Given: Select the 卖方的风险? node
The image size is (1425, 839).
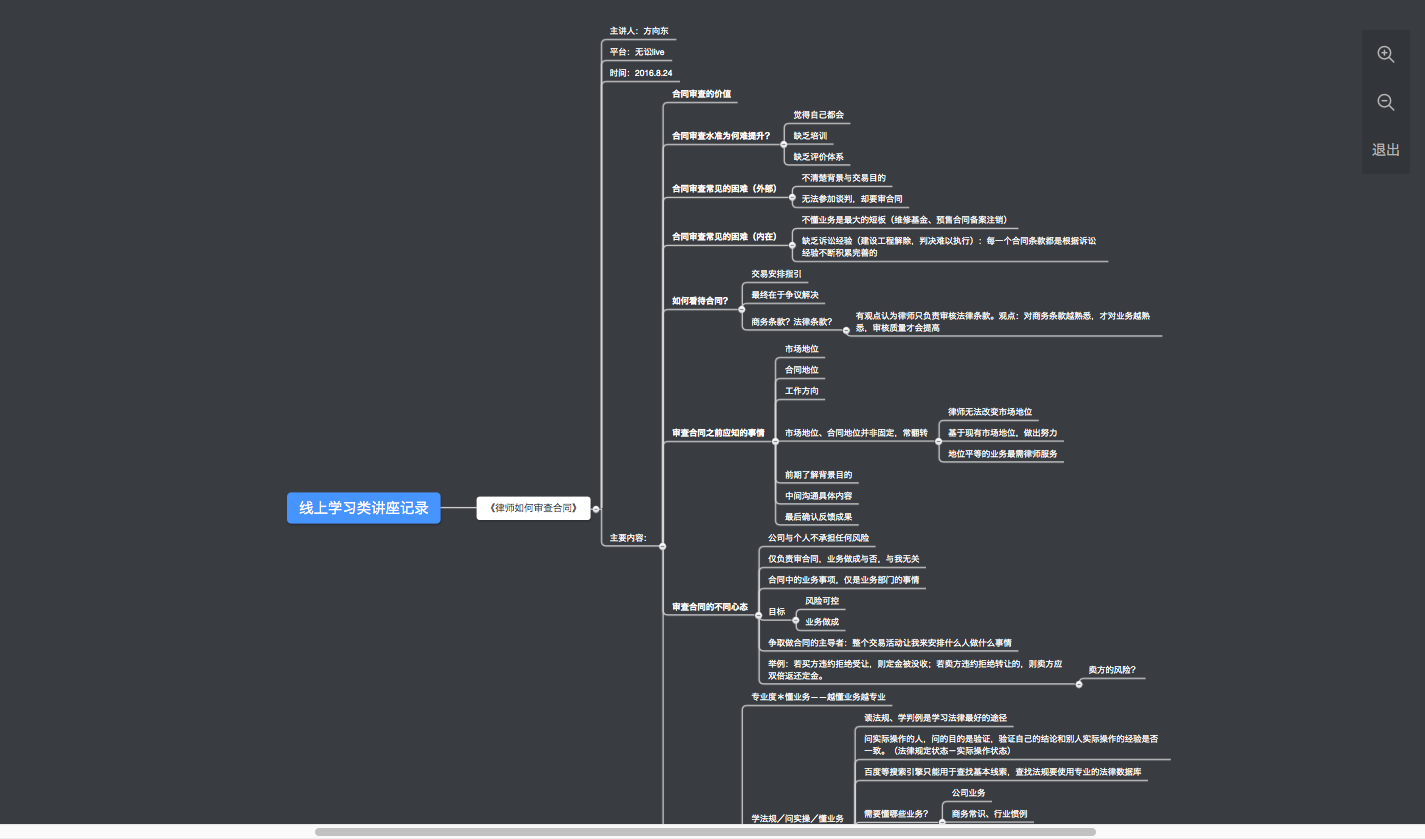Looking at the screenshot, I should (x=1112, y=670).
